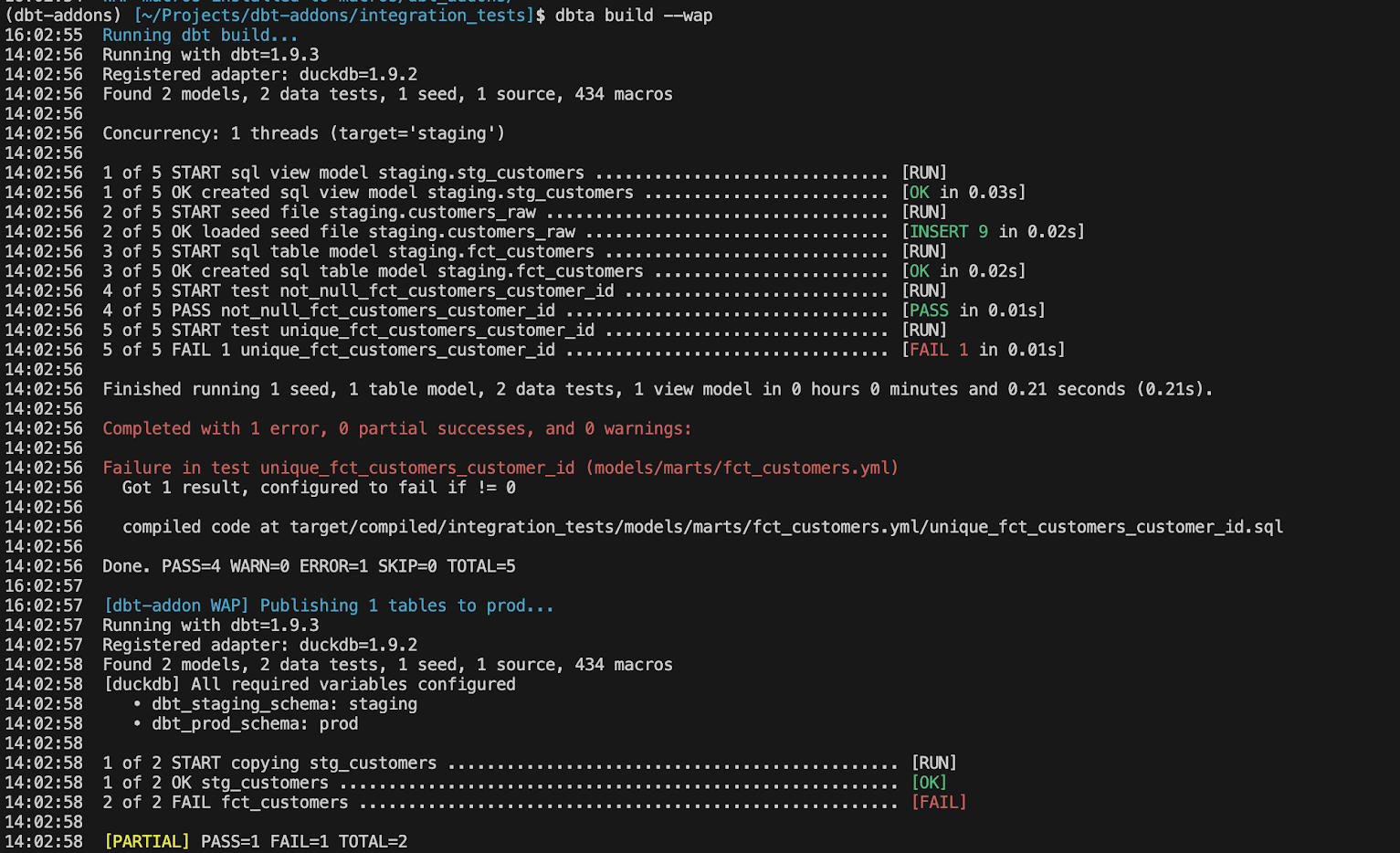Click the '(dbt-addons)' environment prompt prefix
The image size is (1400, 853).
click(x=63, y=15)
